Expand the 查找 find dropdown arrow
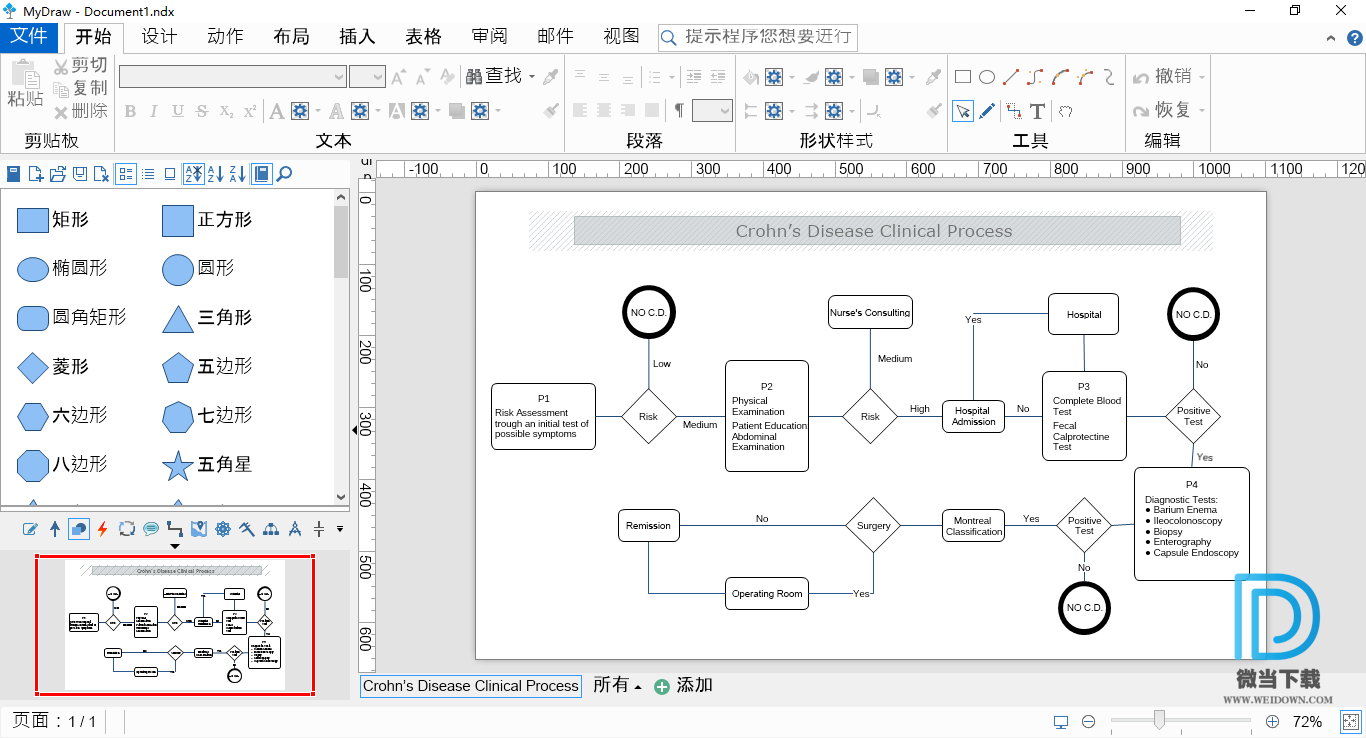 click(x=532, y=77)
